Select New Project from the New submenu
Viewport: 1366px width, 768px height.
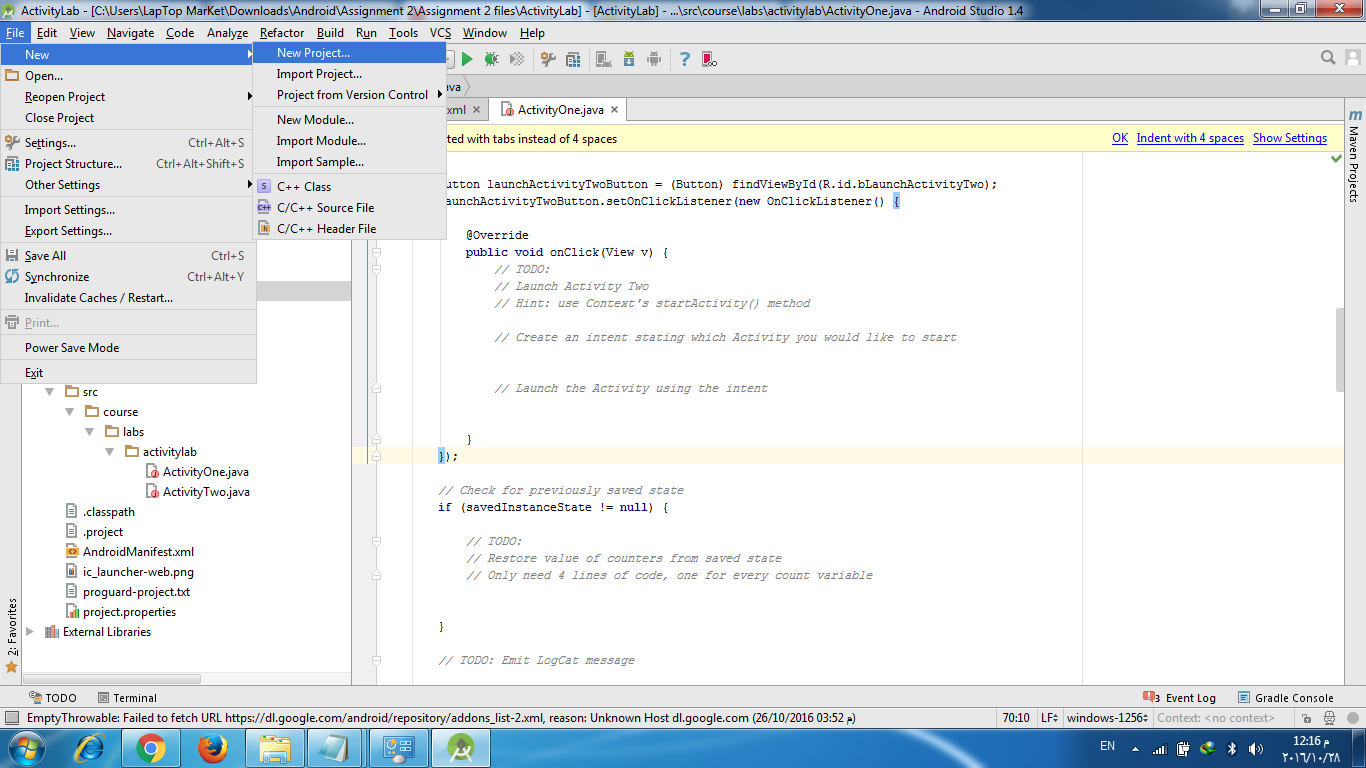click(x=317, y=53)
